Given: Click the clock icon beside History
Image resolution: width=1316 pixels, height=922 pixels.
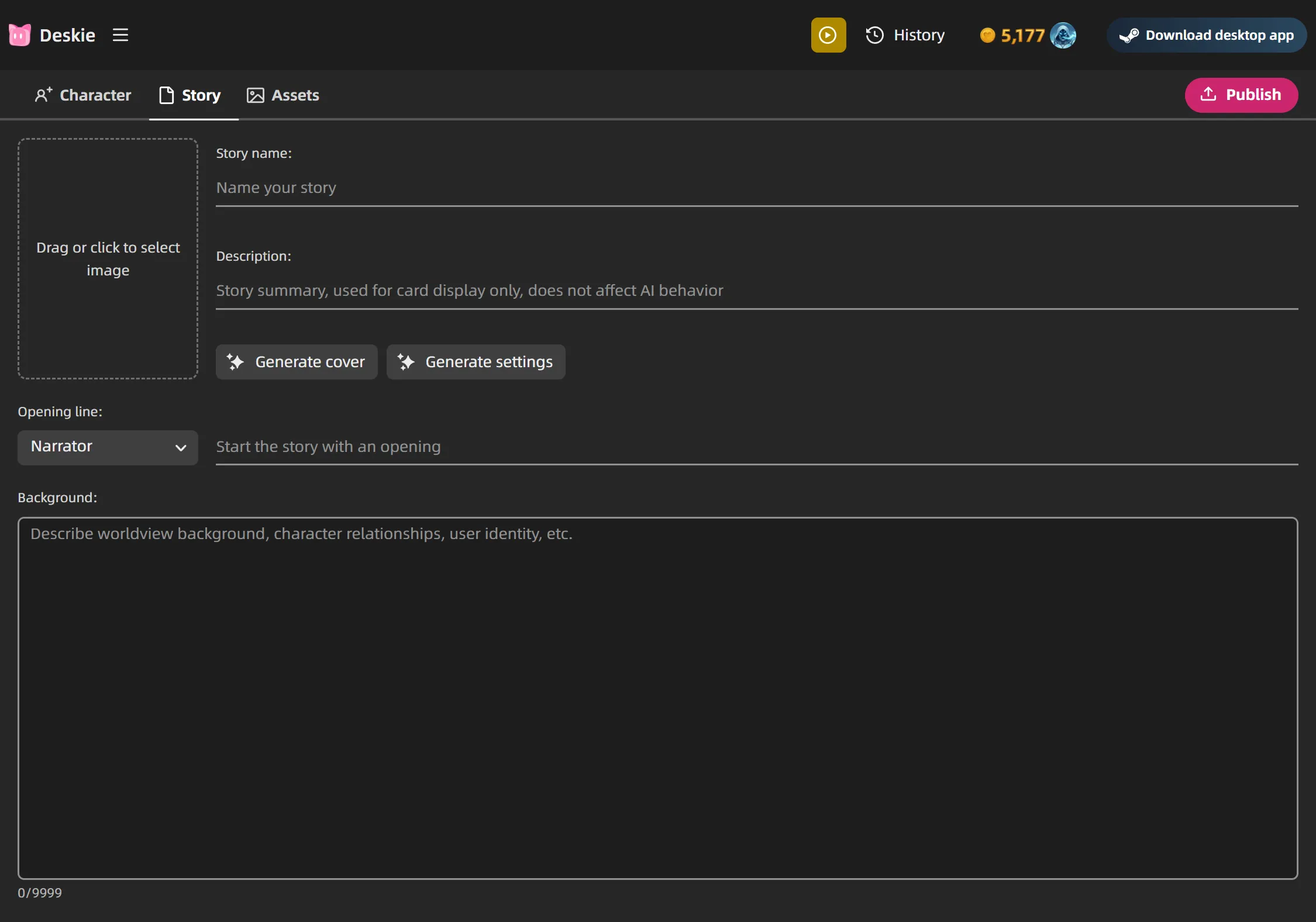Looking at the screenshot, I should [874, 35].
